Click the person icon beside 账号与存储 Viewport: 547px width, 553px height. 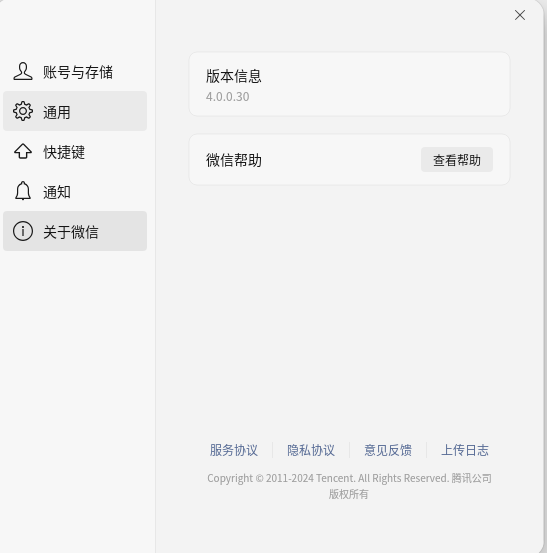23,72
